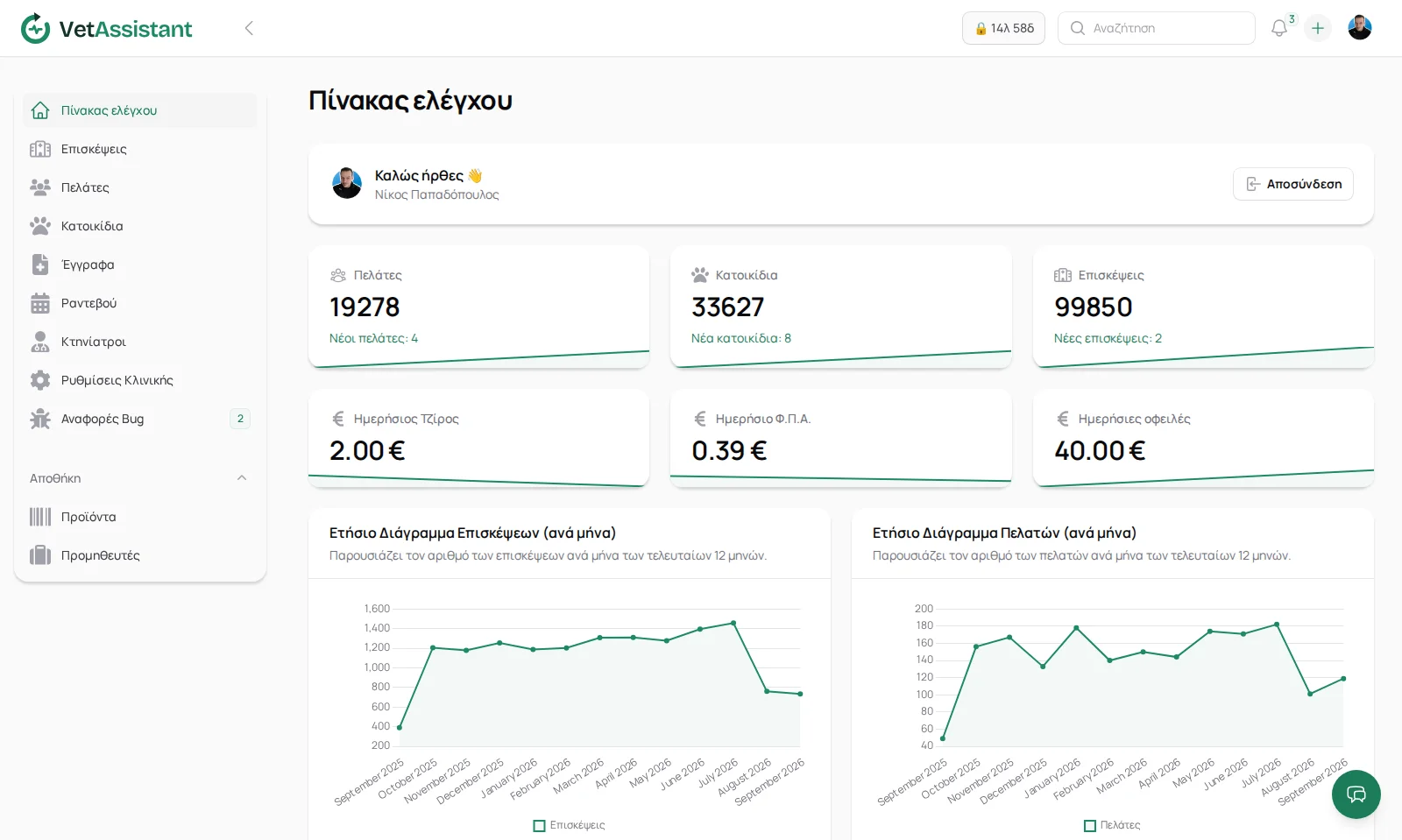Open Πίνακας ελέγχου in sidebar
1402x840 pixels.
pos(140,110)
